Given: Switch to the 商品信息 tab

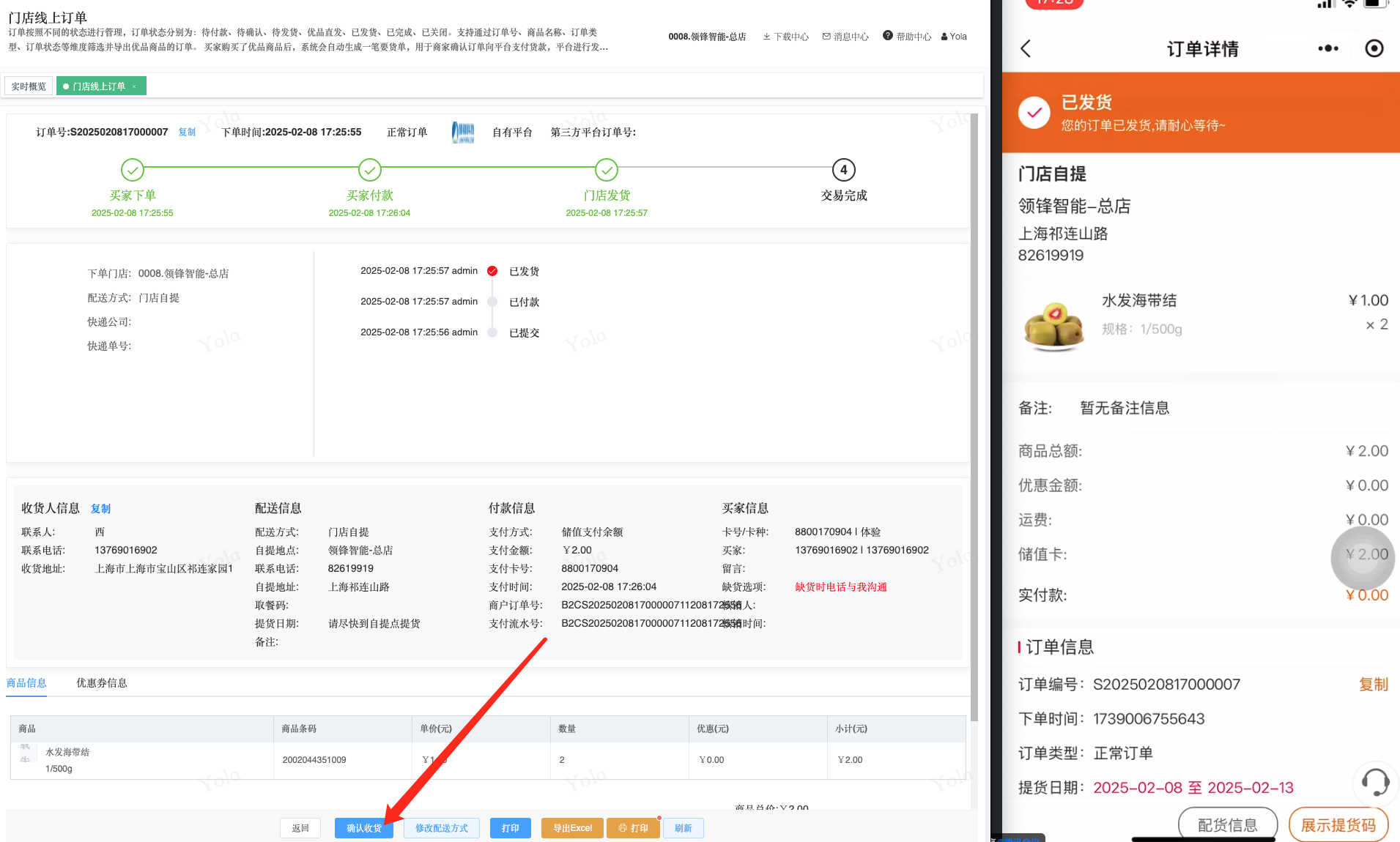Looking at the screenshot, I should pos(26,683).
